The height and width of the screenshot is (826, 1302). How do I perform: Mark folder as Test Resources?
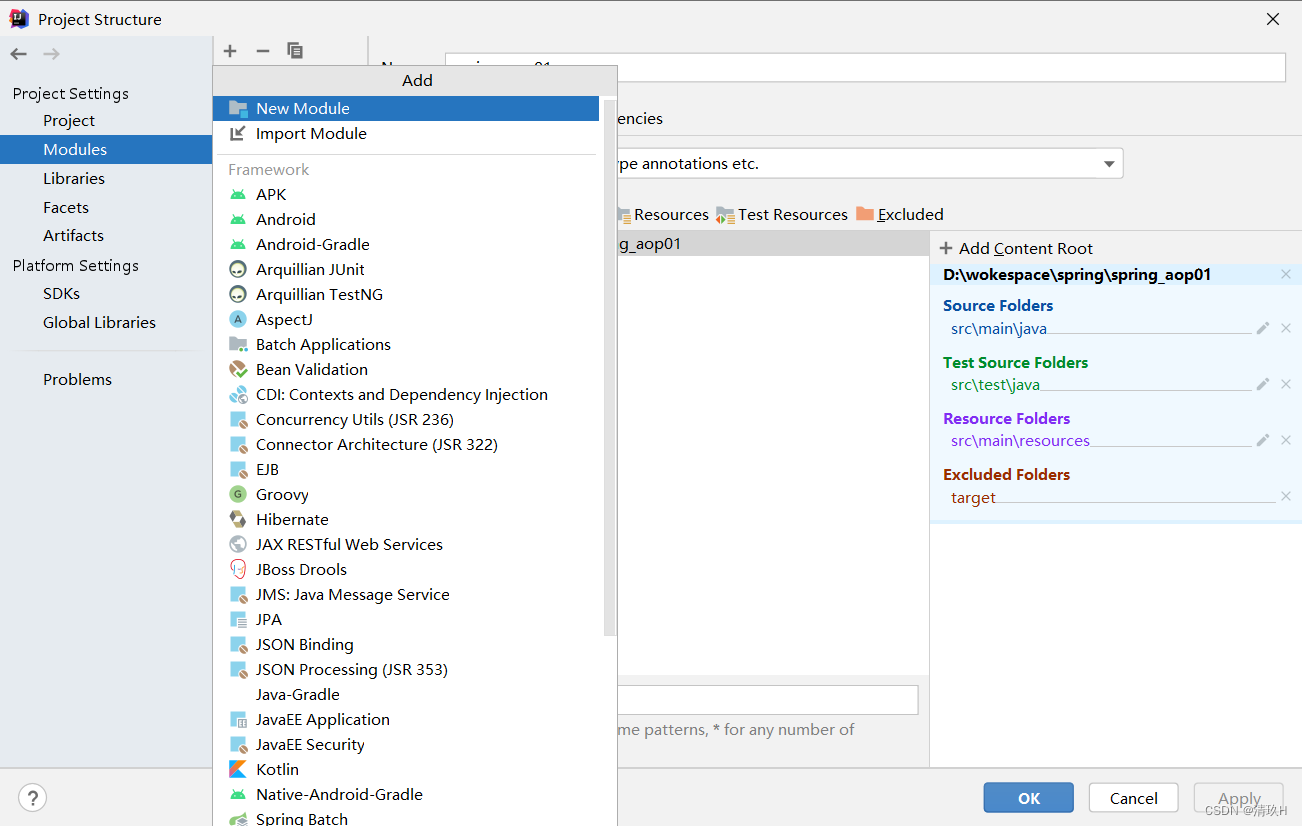tap(782, 214)
